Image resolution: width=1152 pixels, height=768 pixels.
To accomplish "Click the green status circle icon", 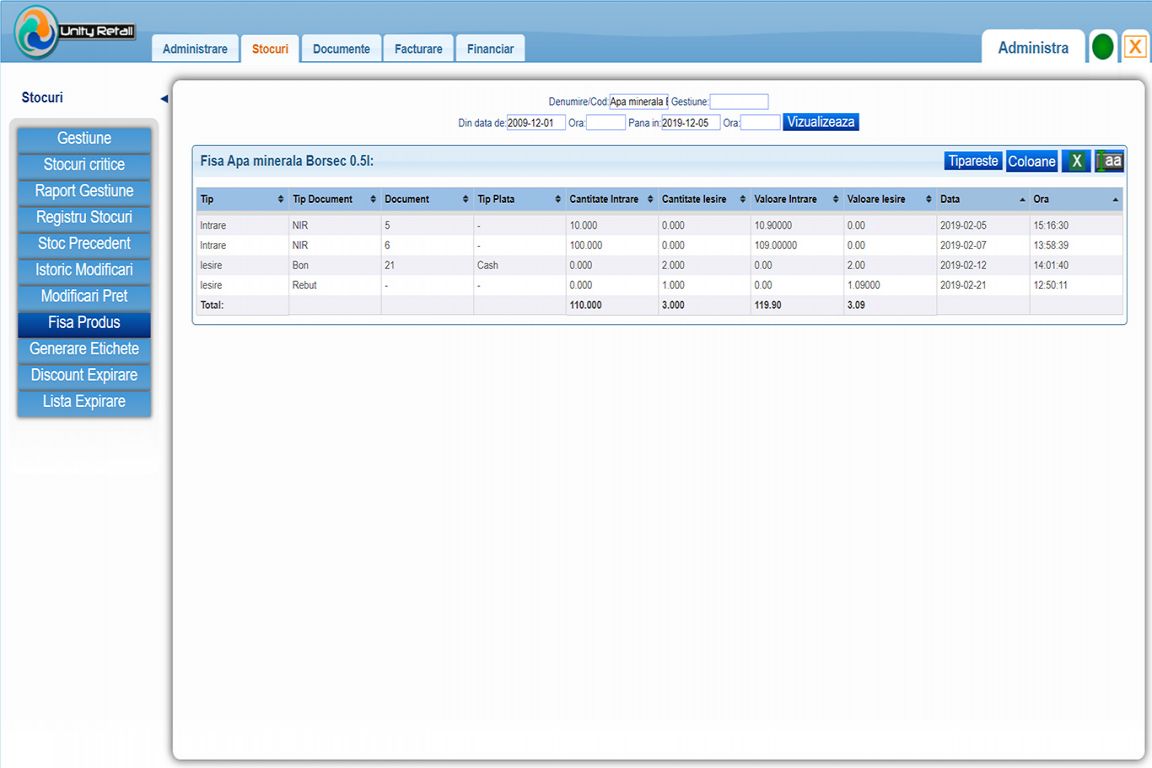I will pyautogui.click(x=1102, y=48).
